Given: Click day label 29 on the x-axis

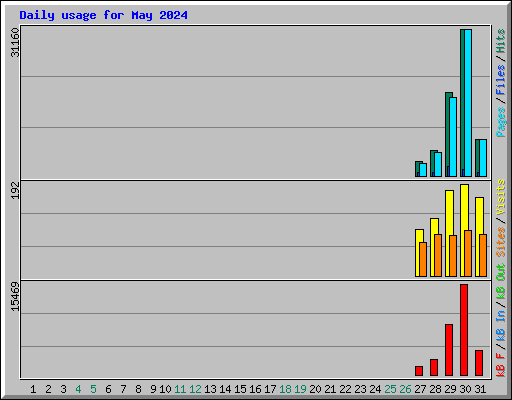Looking at the screenshot, I should click(450, 389).
